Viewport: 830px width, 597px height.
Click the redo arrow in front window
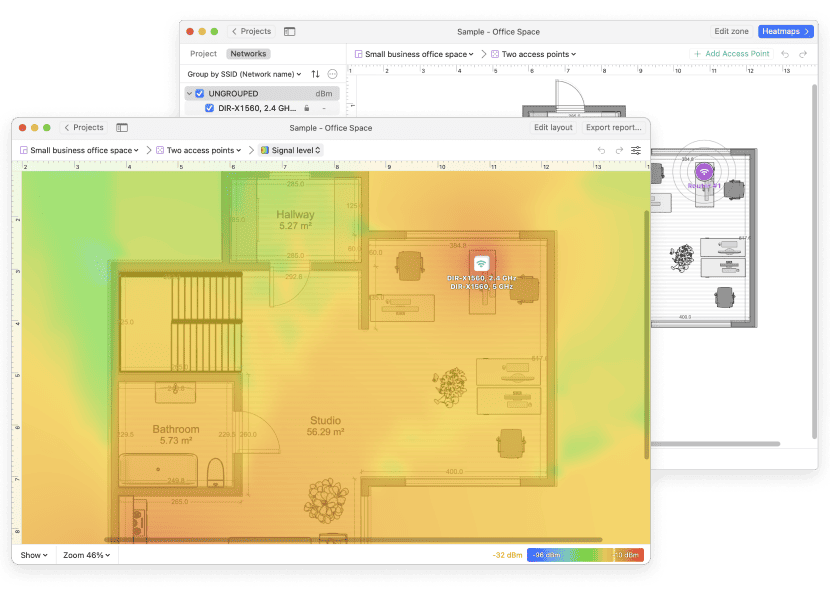[x=618, y=150]
